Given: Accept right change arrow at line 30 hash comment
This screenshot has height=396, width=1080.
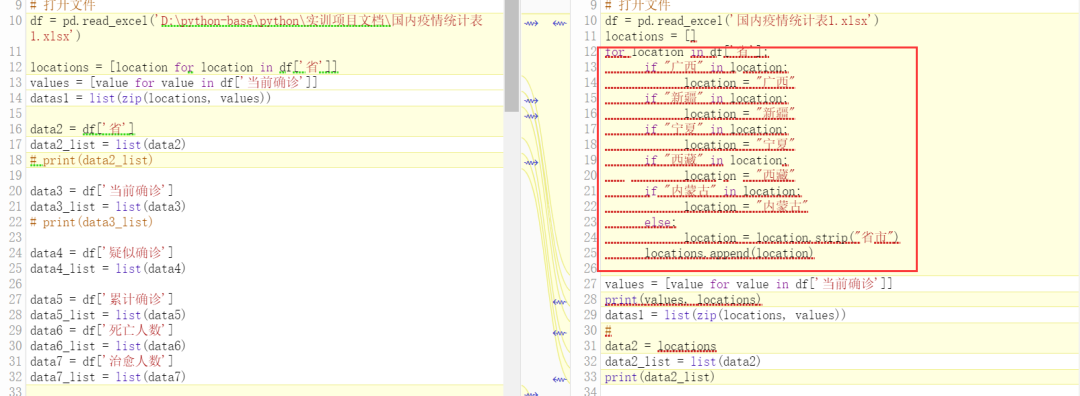Looking at the screenshot, I should [559, 333].
